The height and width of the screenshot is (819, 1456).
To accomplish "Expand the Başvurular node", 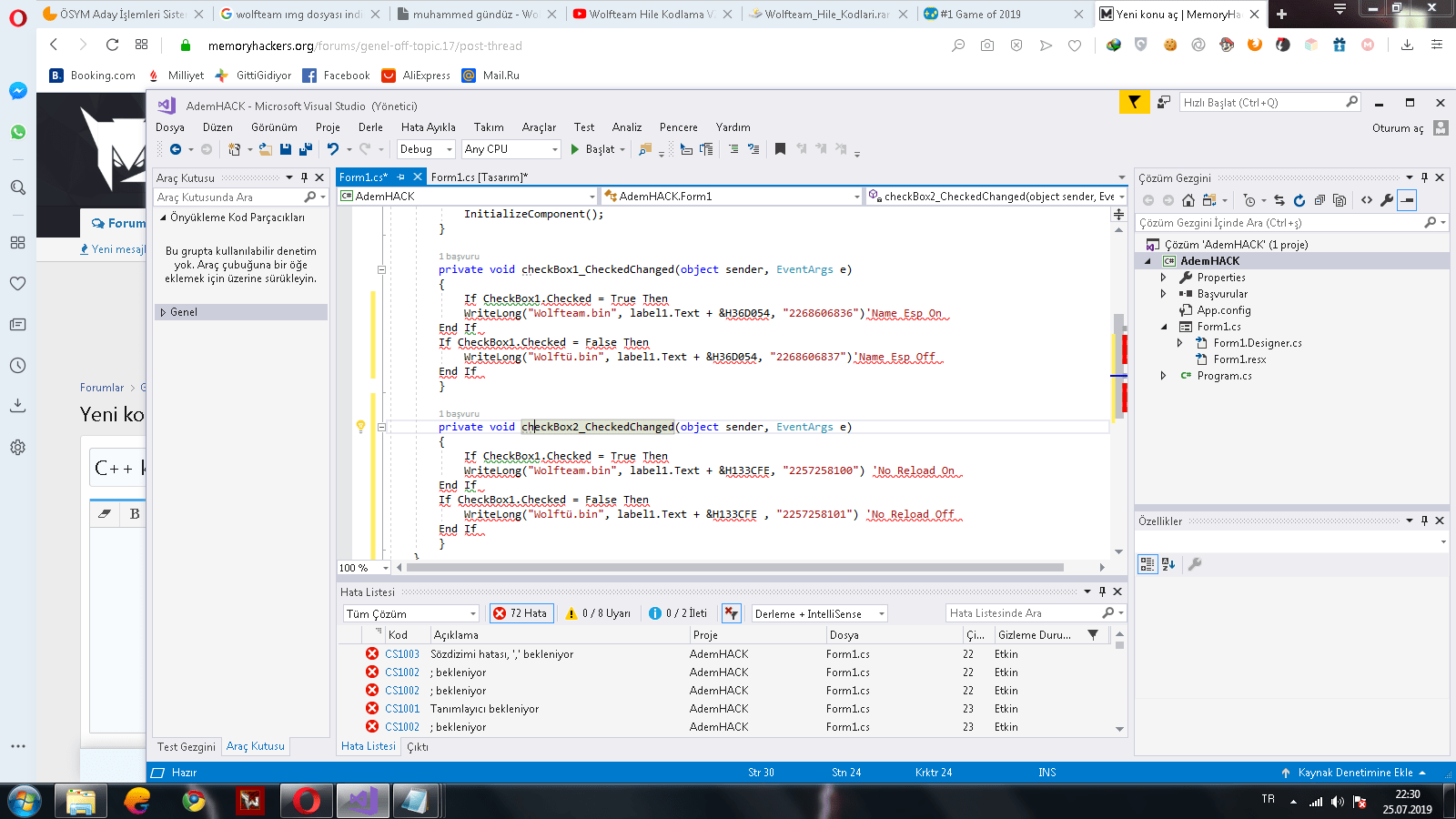I will 1164,294.
